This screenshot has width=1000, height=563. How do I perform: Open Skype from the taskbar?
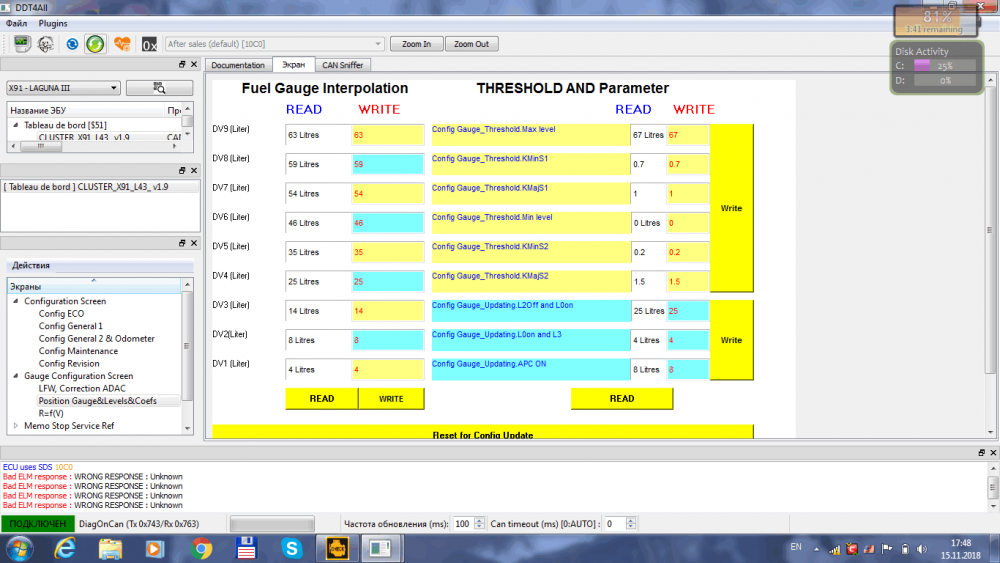click(291, 548)
